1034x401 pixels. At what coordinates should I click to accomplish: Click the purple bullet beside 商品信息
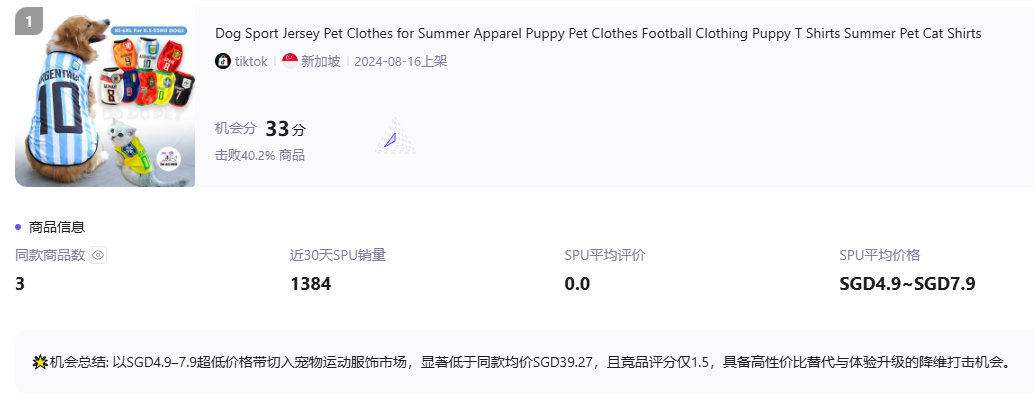(x=18, y=227)
